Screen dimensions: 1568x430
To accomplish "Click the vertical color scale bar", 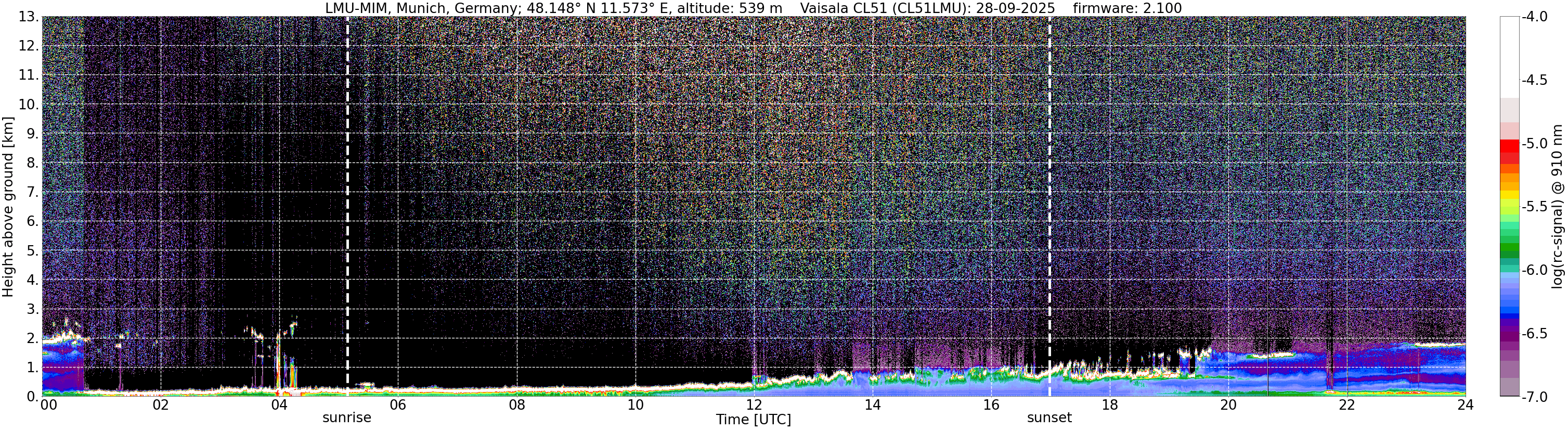I will coord(1510,207).
